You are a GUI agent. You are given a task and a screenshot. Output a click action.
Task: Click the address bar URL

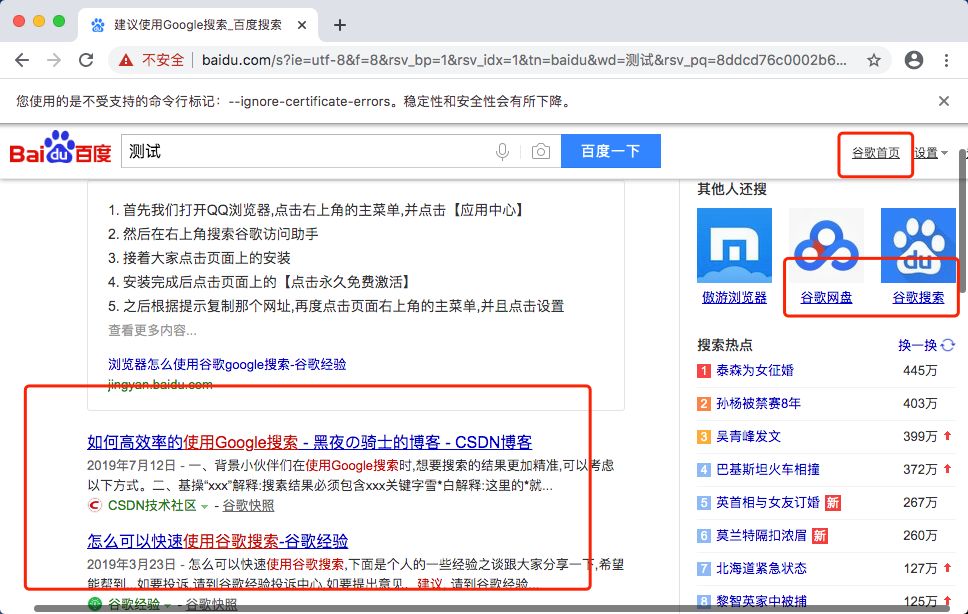pos(524,60)
